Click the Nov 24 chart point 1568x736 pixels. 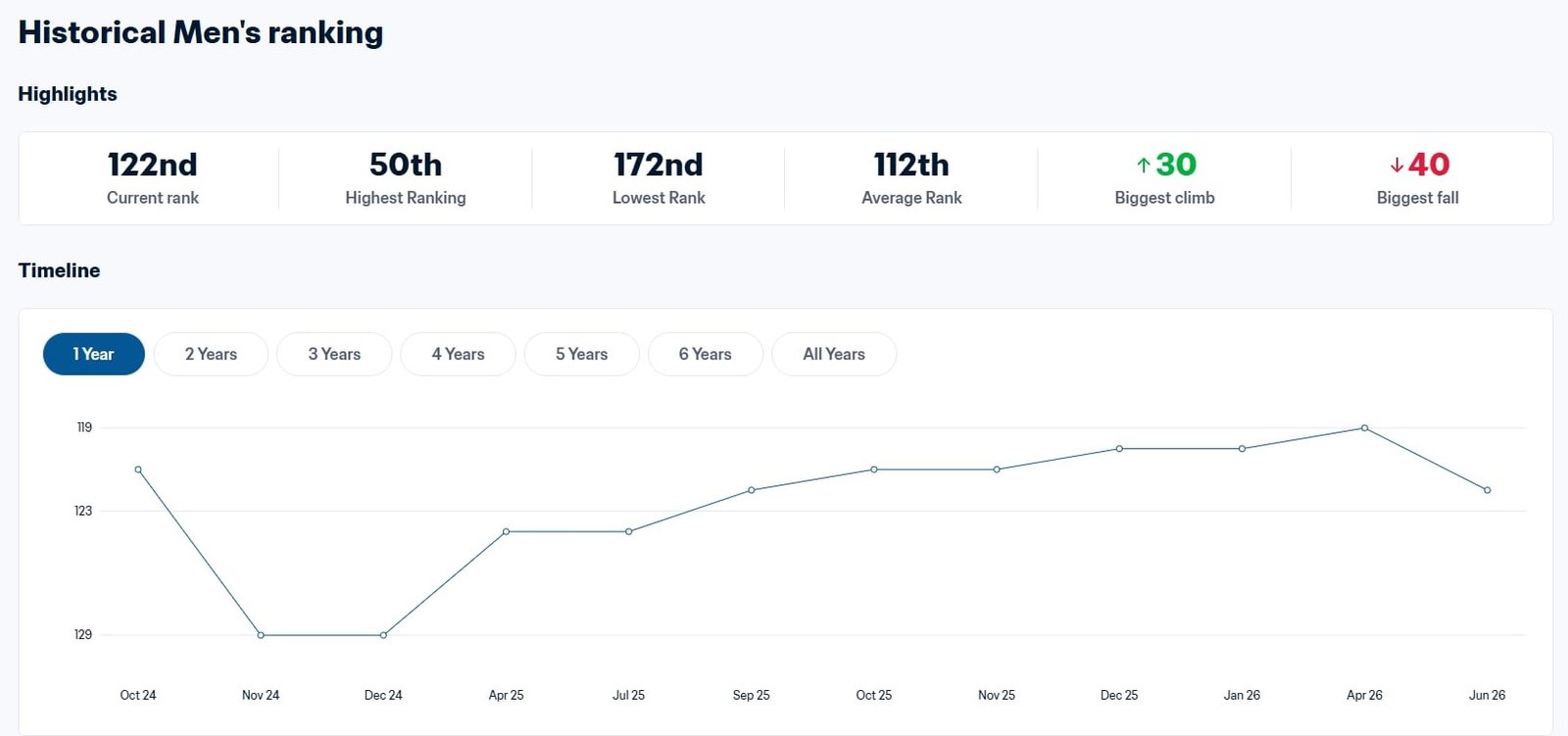click(261, 635)
